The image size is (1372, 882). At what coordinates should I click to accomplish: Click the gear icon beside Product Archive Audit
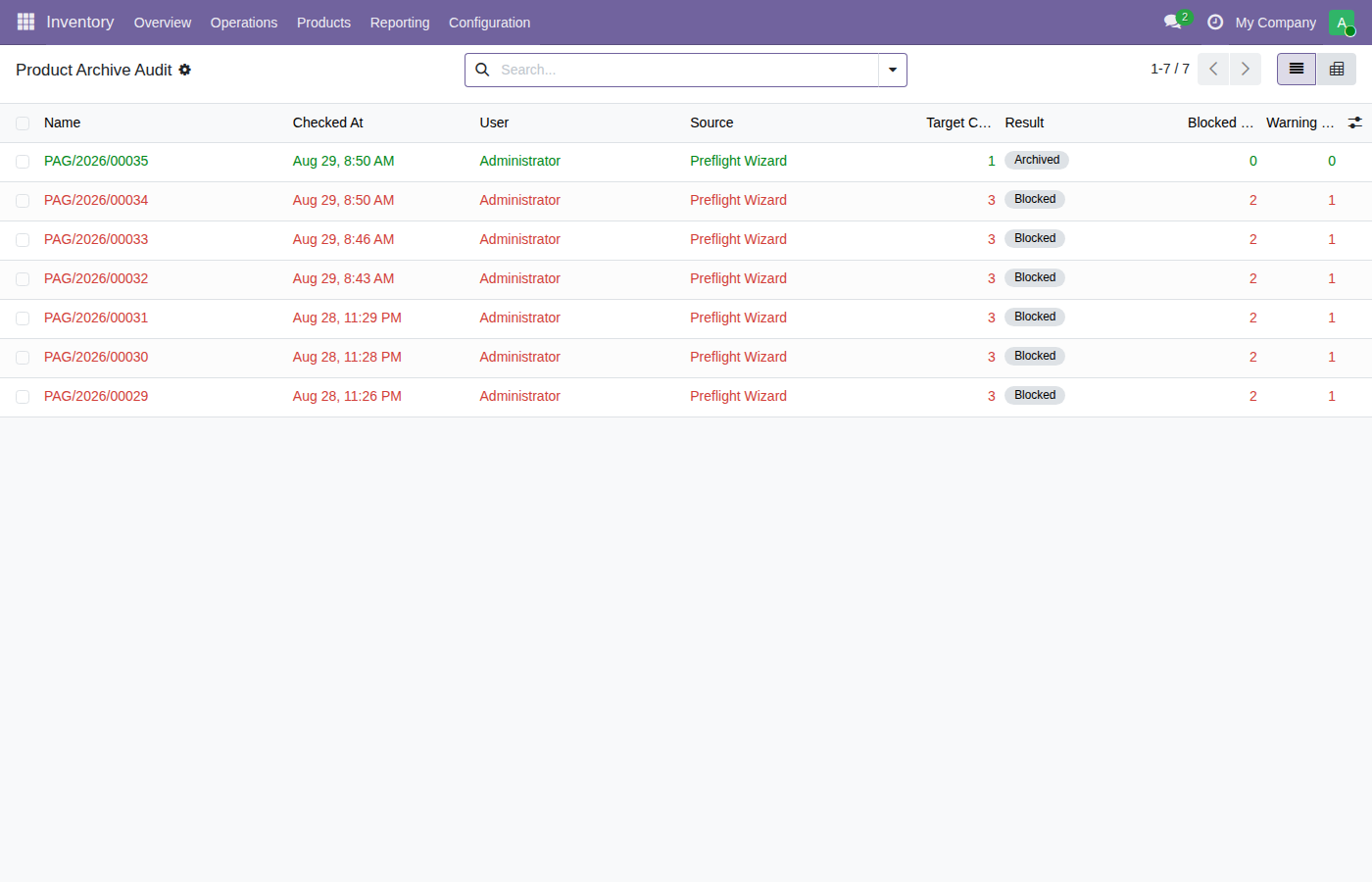coord(184,70)
